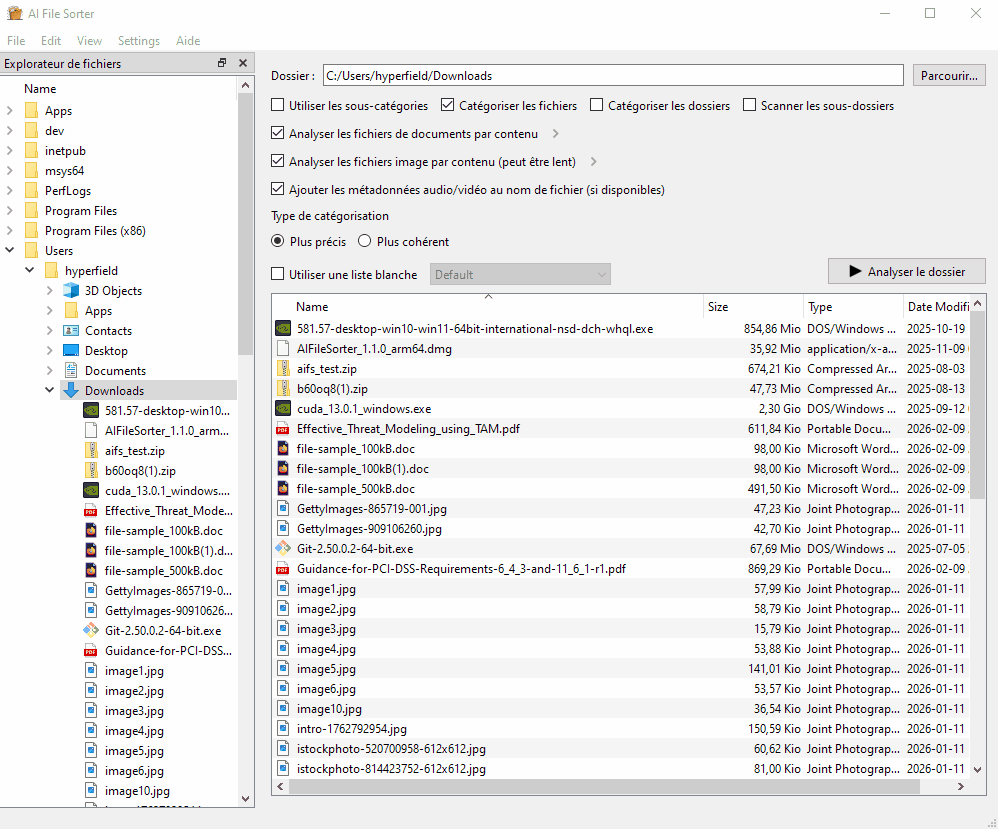Click the PDF icon for Effective_Threat_Modeling_using_TAM.pdf
The width and height of the screenshot is (998, 829).
(282, 428)
